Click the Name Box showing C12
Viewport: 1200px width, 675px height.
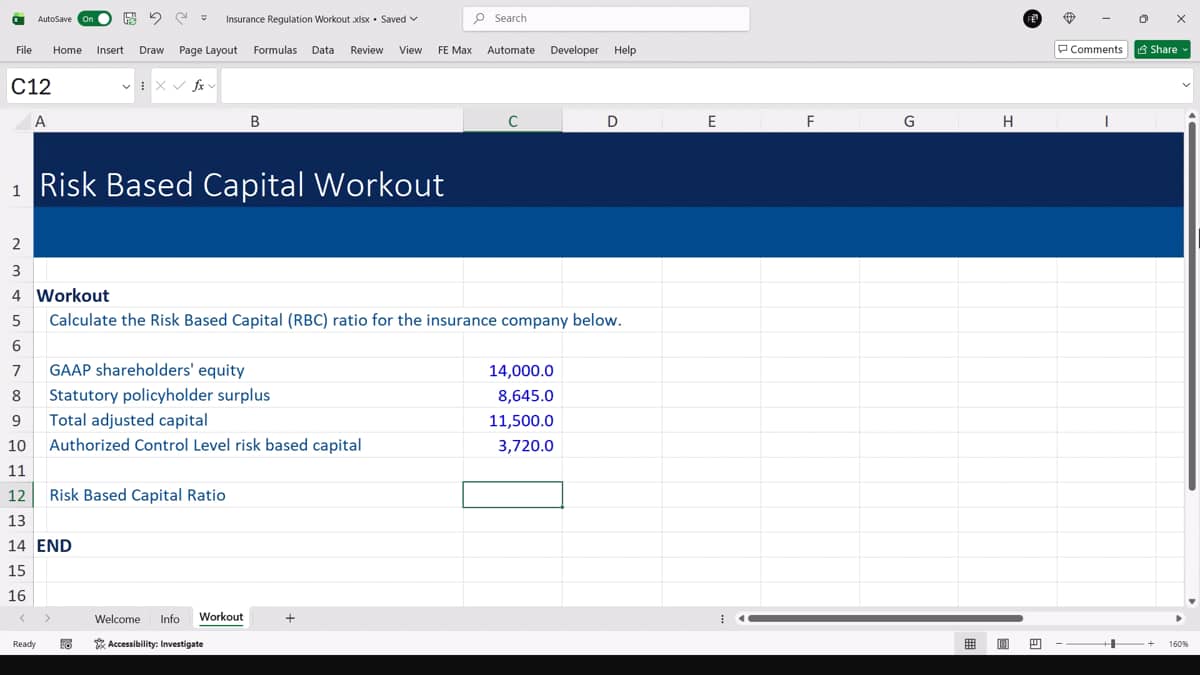63,86
